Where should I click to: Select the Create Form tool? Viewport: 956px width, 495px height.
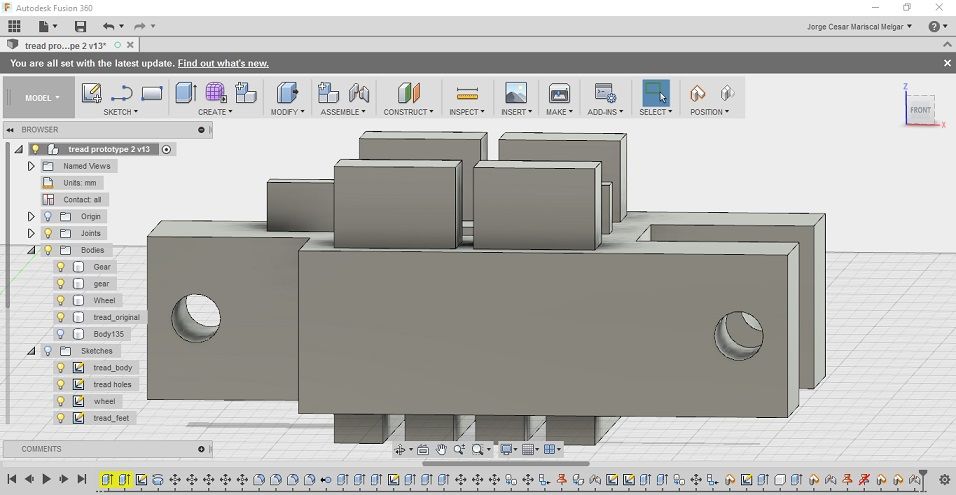click(x=215, y=93)
